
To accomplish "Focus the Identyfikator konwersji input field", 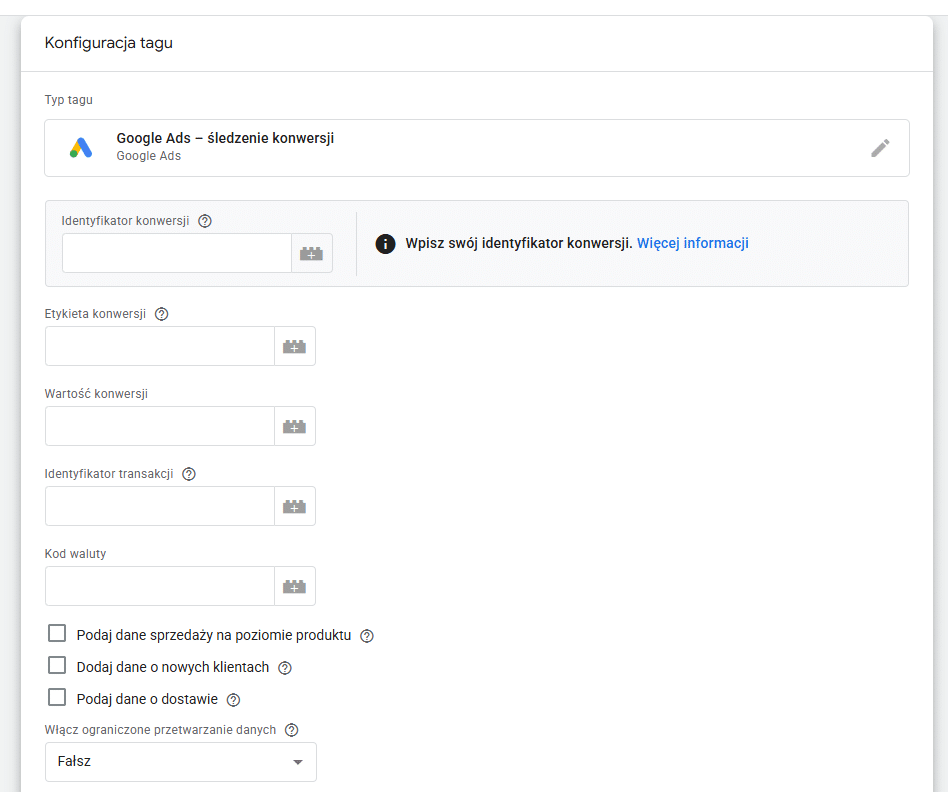I will coord(177,253).
